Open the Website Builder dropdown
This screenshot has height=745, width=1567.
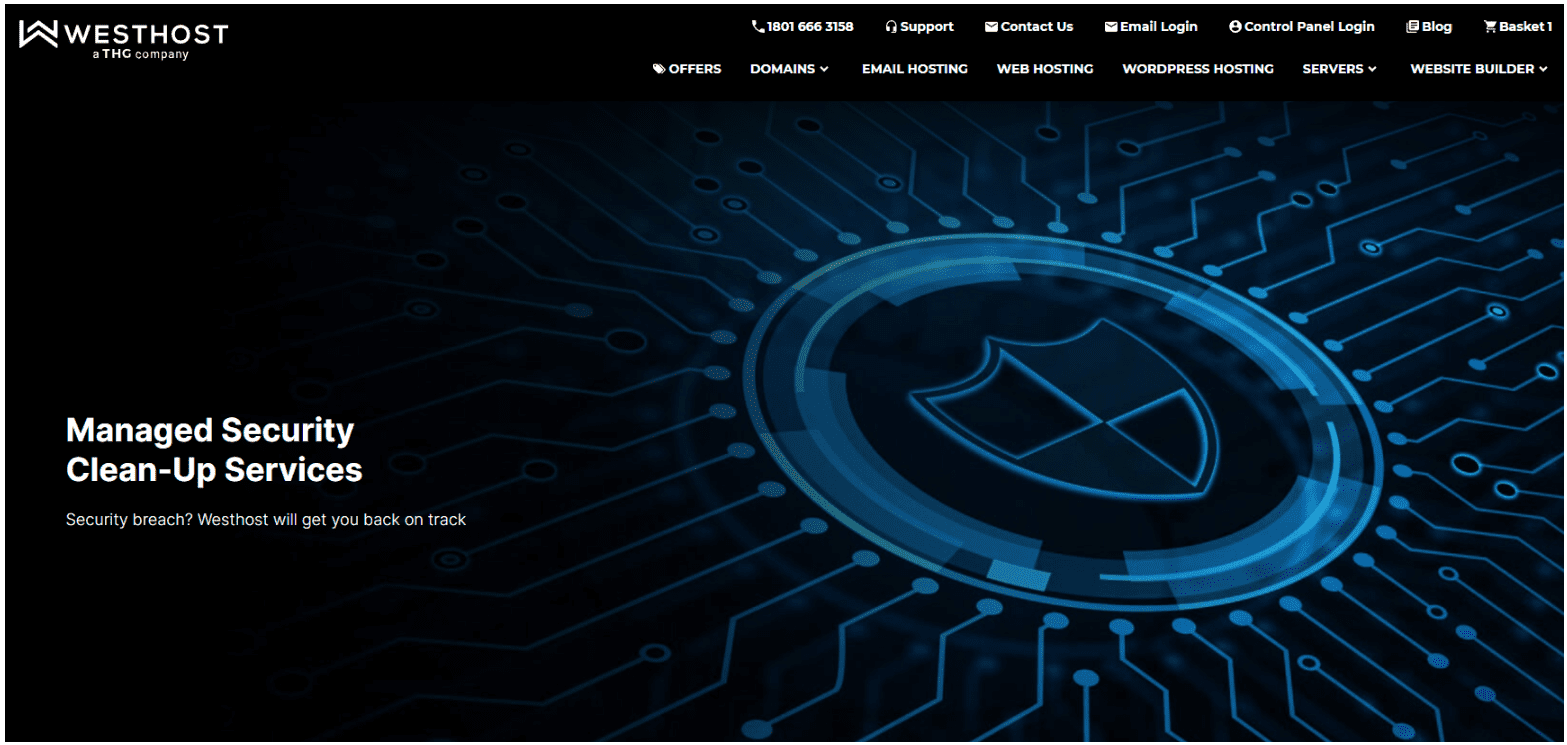1478,69
